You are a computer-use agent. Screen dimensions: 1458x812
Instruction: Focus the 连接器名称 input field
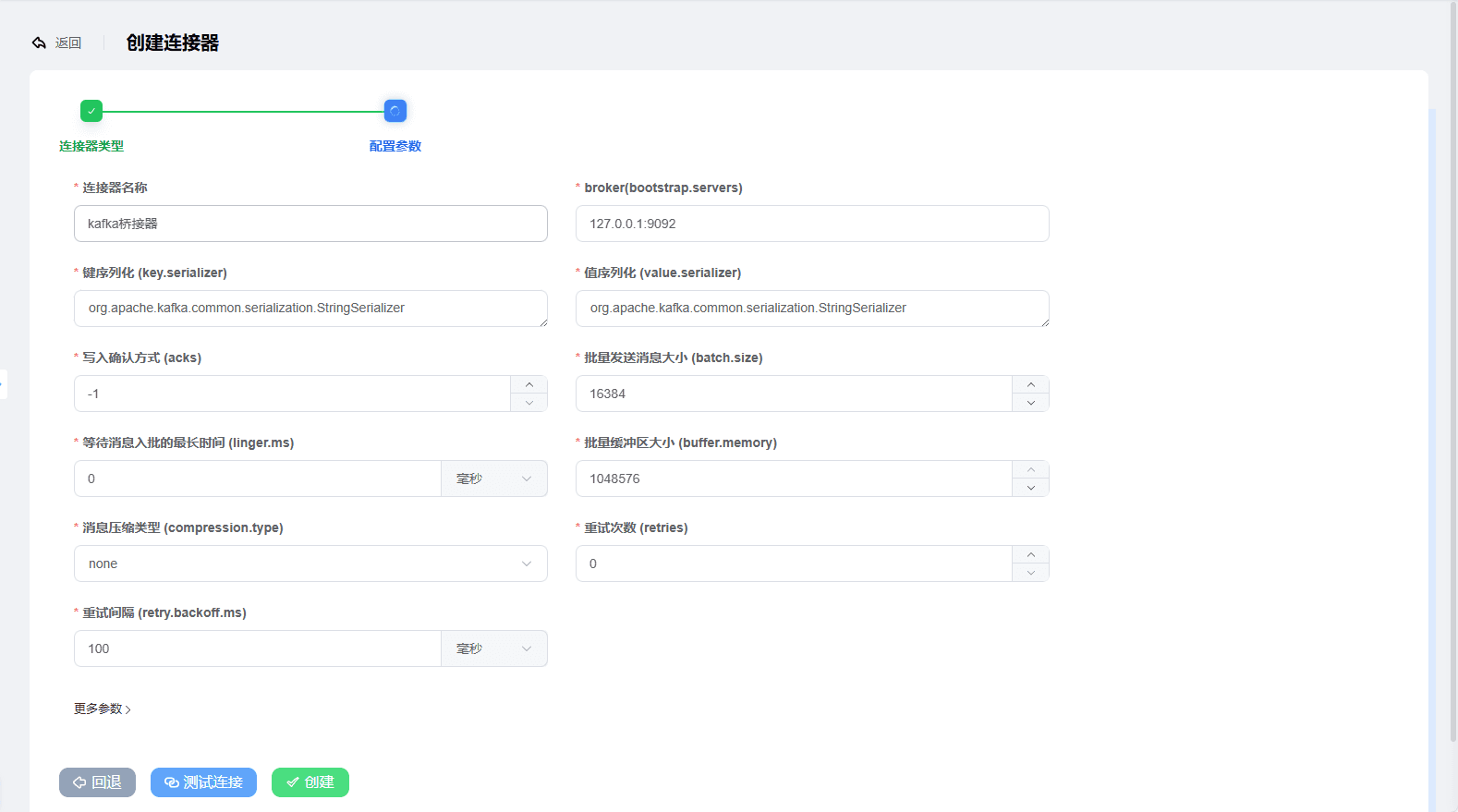click(x=310, y=224)
